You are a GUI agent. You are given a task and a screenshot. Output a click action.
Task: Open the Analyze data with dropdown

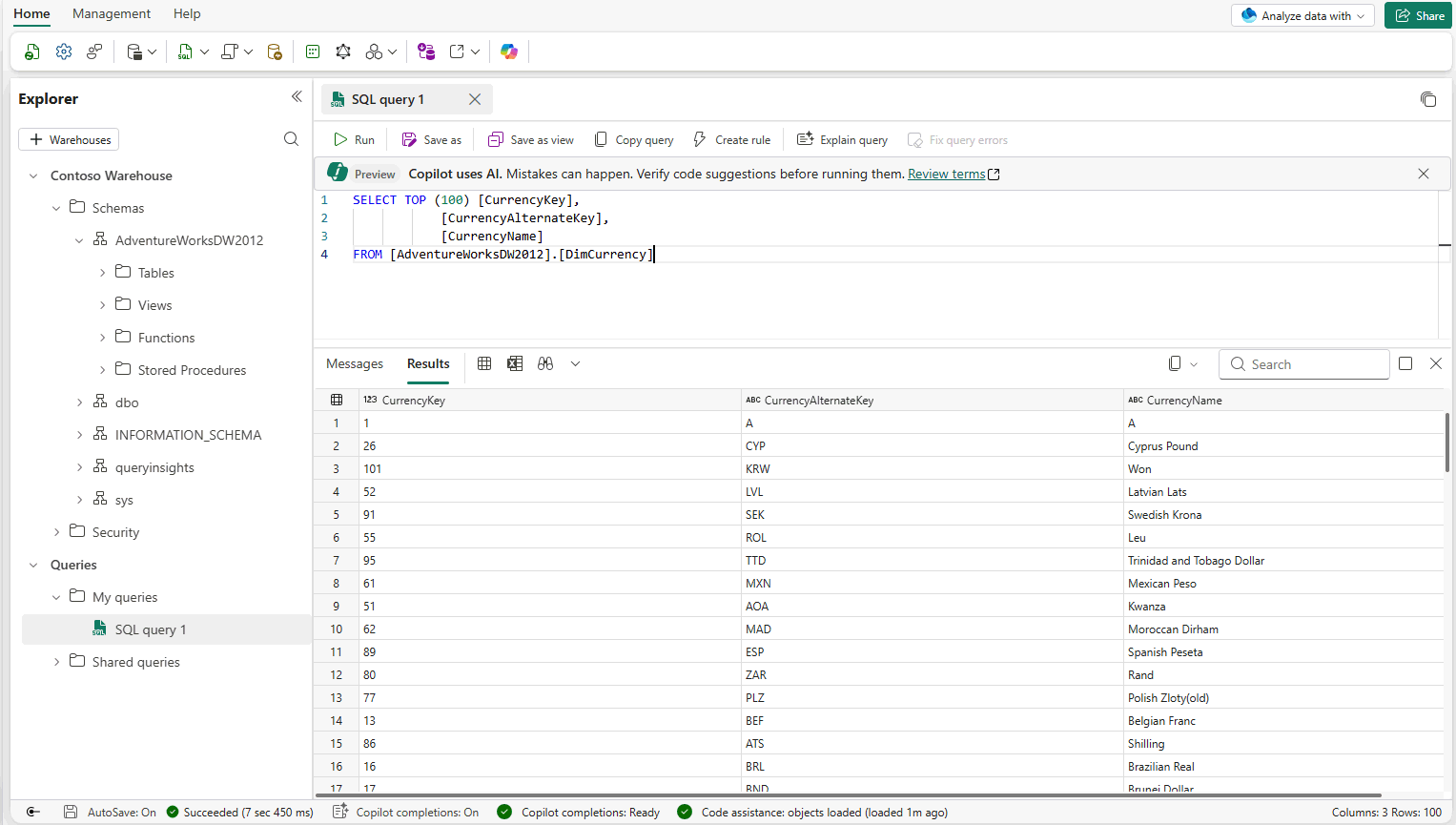pos(1302,15)
